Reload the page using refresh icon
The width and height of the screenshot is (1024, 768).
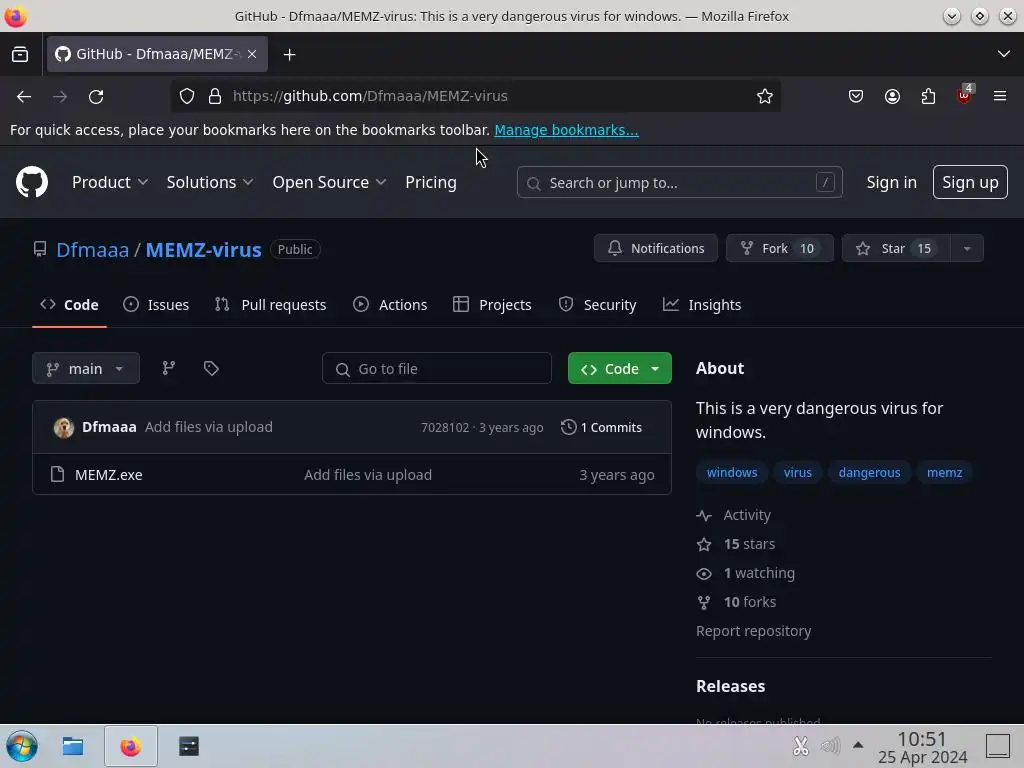click(x=96, y=97)
